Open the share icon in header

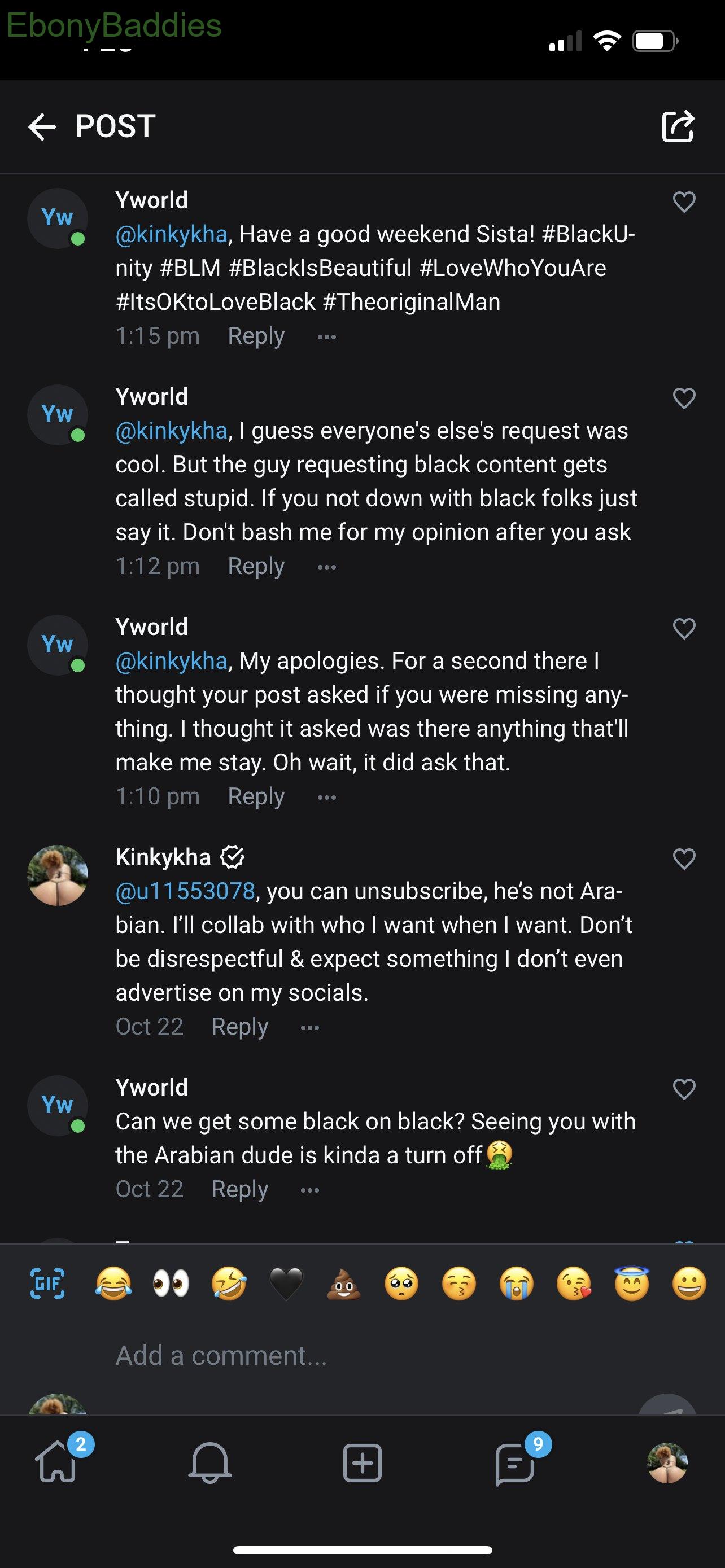click(678, 126)
